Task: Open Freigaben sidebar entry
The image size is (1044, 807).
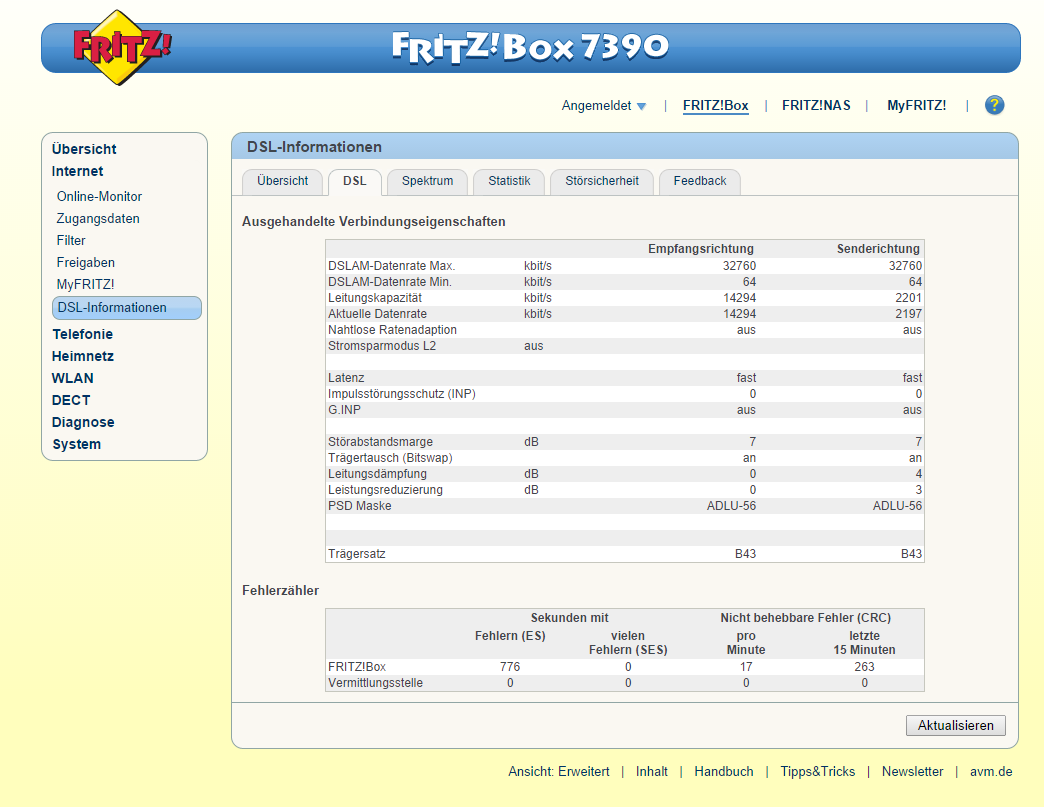Action: (85, 262)
